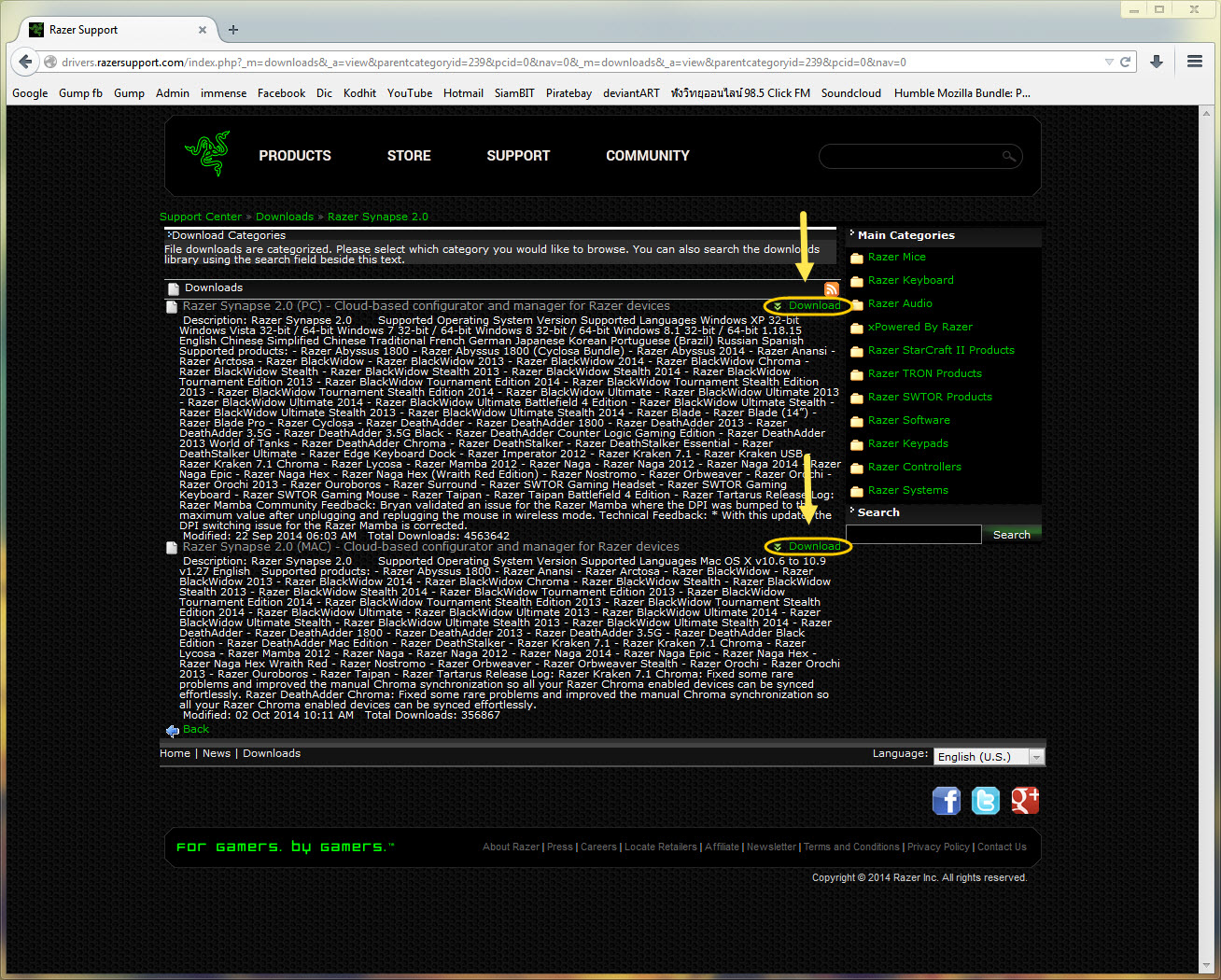The height and width of the screenshot is (980, 1221).
Task: Click the Google Plus share icon
Action: pos(1025,801)
